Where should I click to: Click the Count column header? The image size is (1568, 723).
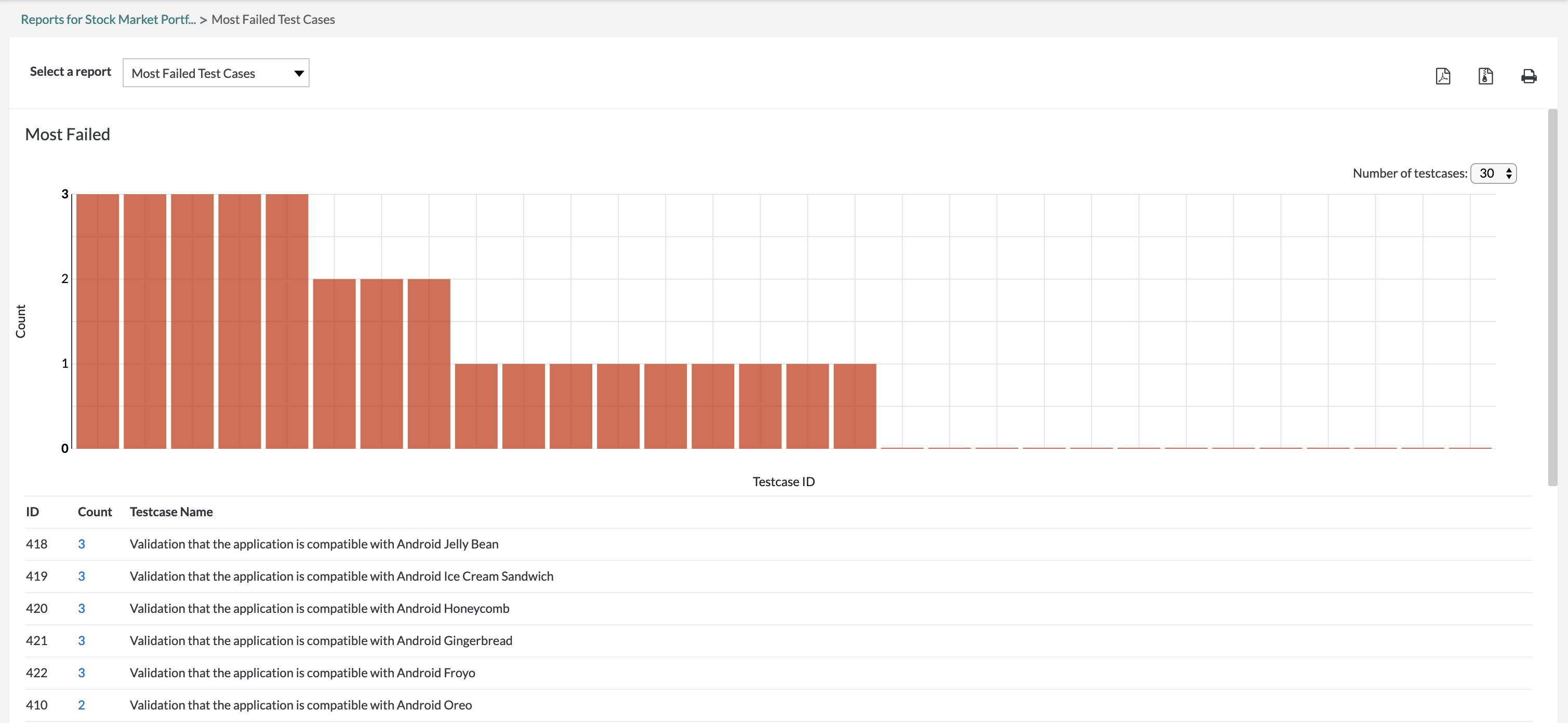(x=95, y=512)
